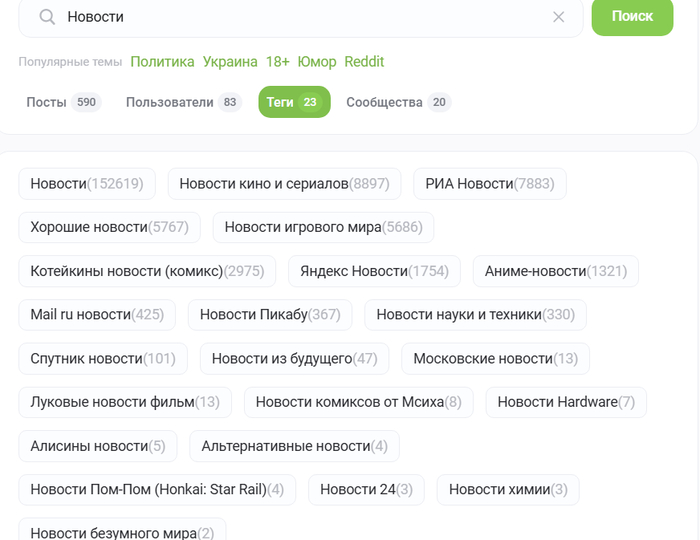Viewport: 700px width, 540px height.
Task: Open the Юмор popular topic
Action: click(x=317, y=62)
